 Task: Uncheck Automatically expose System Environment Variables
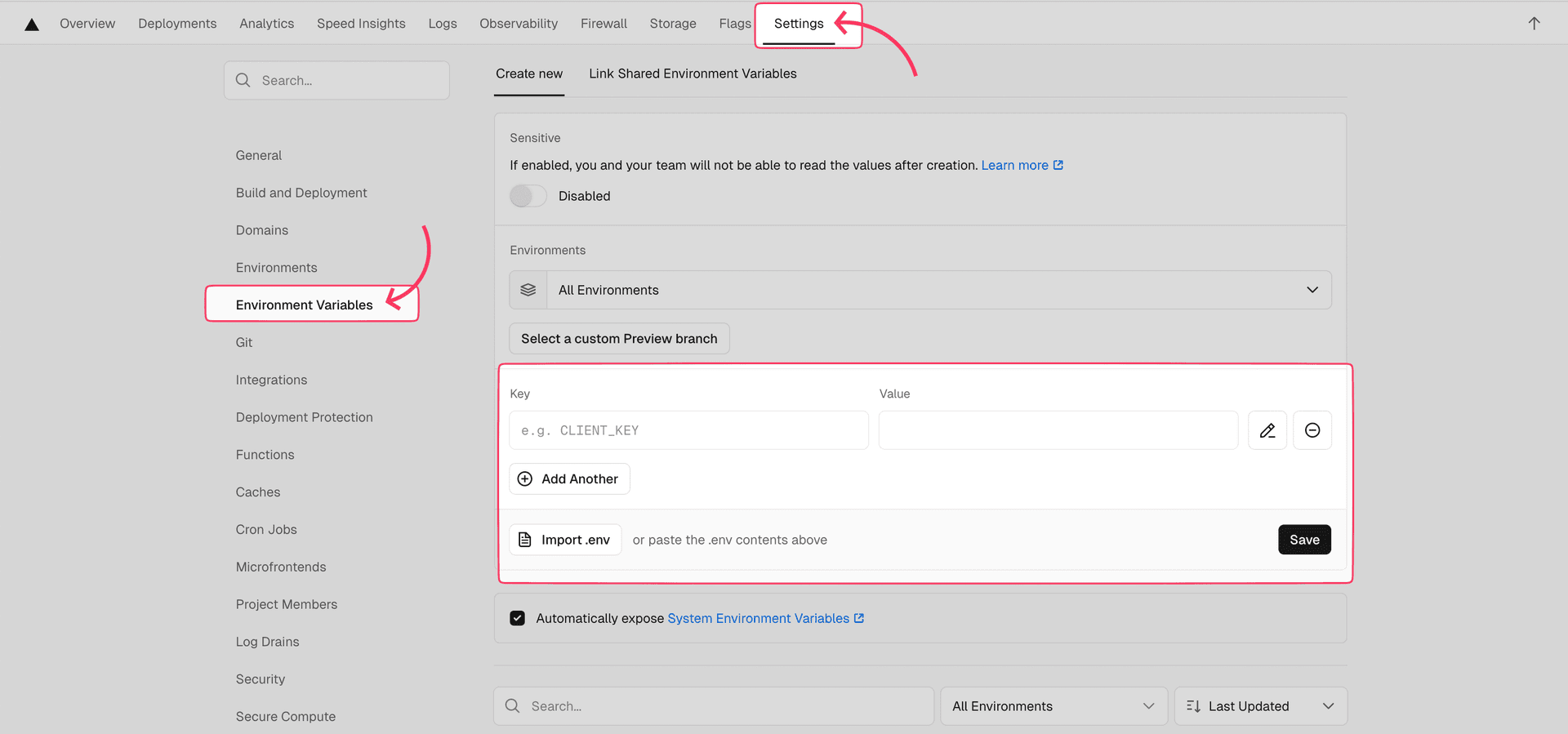pos(518,618)
